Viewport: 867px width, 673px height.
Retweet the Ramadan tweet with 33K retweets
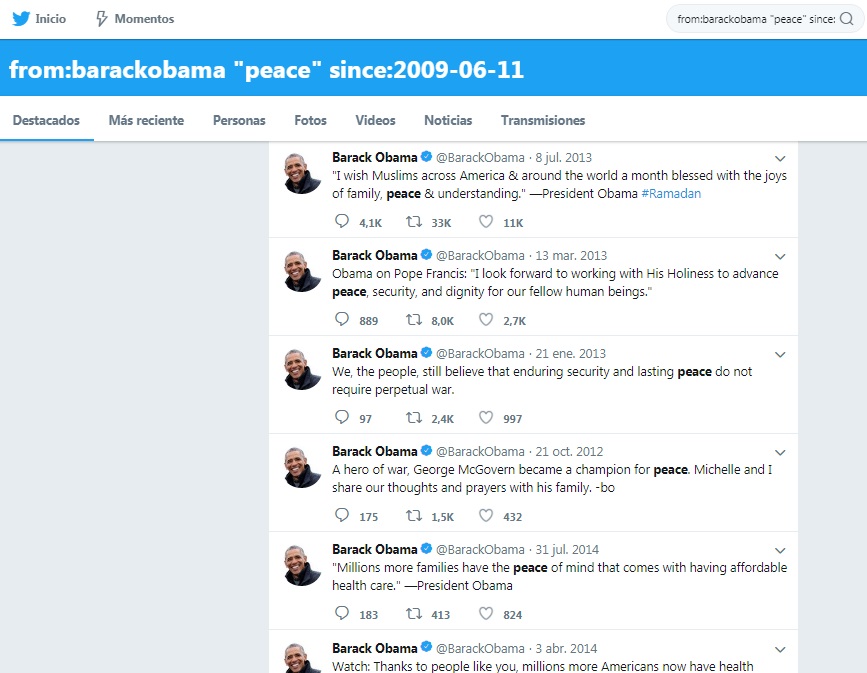coord(414,222)
